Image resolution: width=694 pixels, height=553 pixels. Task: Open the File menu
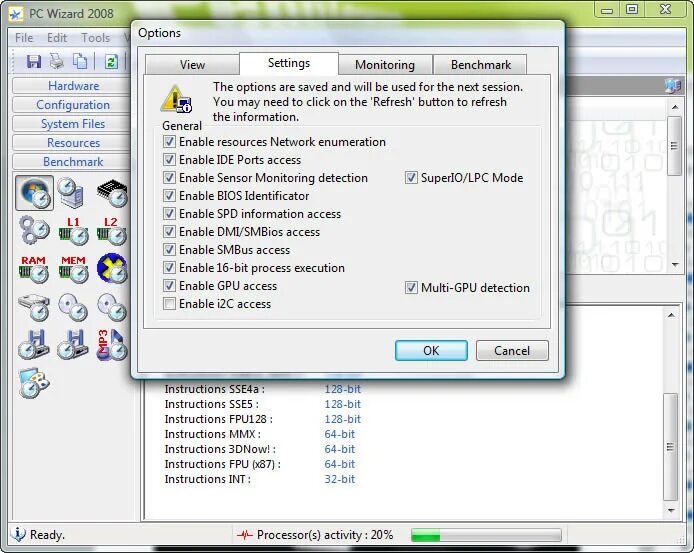[x=24, y=38]
